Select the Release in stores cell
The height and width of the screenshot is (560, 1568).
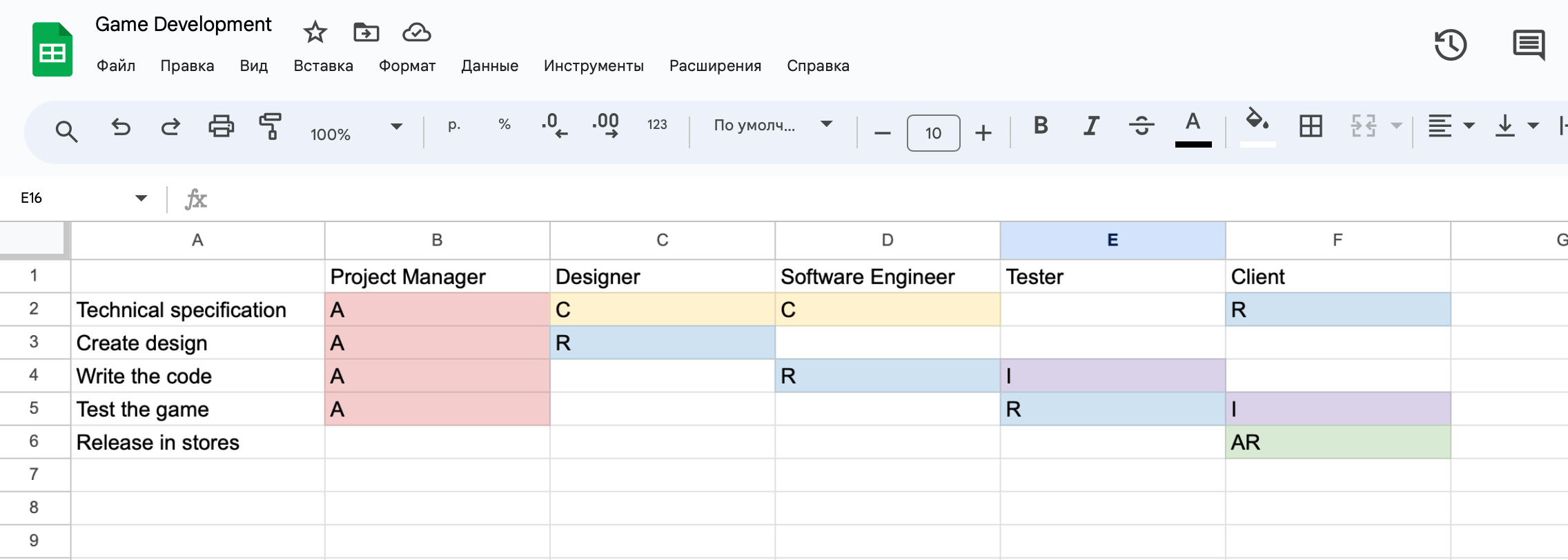197,442
